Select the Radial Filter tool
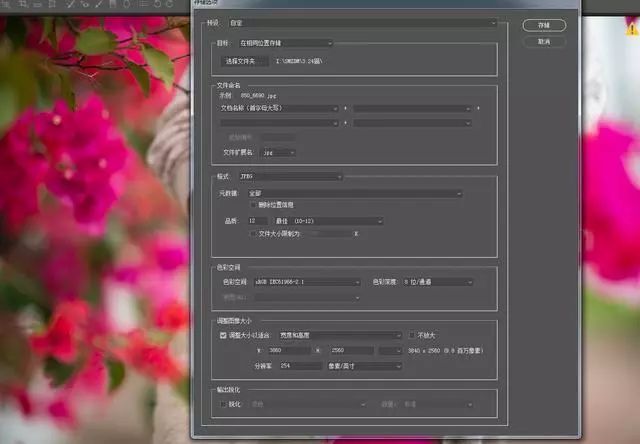The width and height of the screenshot is (640, 444). point(127,4)
